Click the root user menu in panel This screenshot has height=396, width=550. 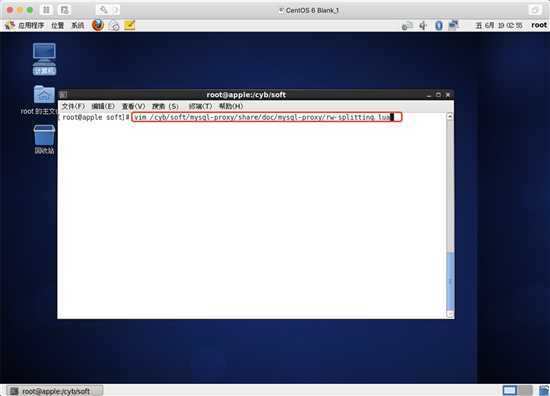click(x=539, y=25)
